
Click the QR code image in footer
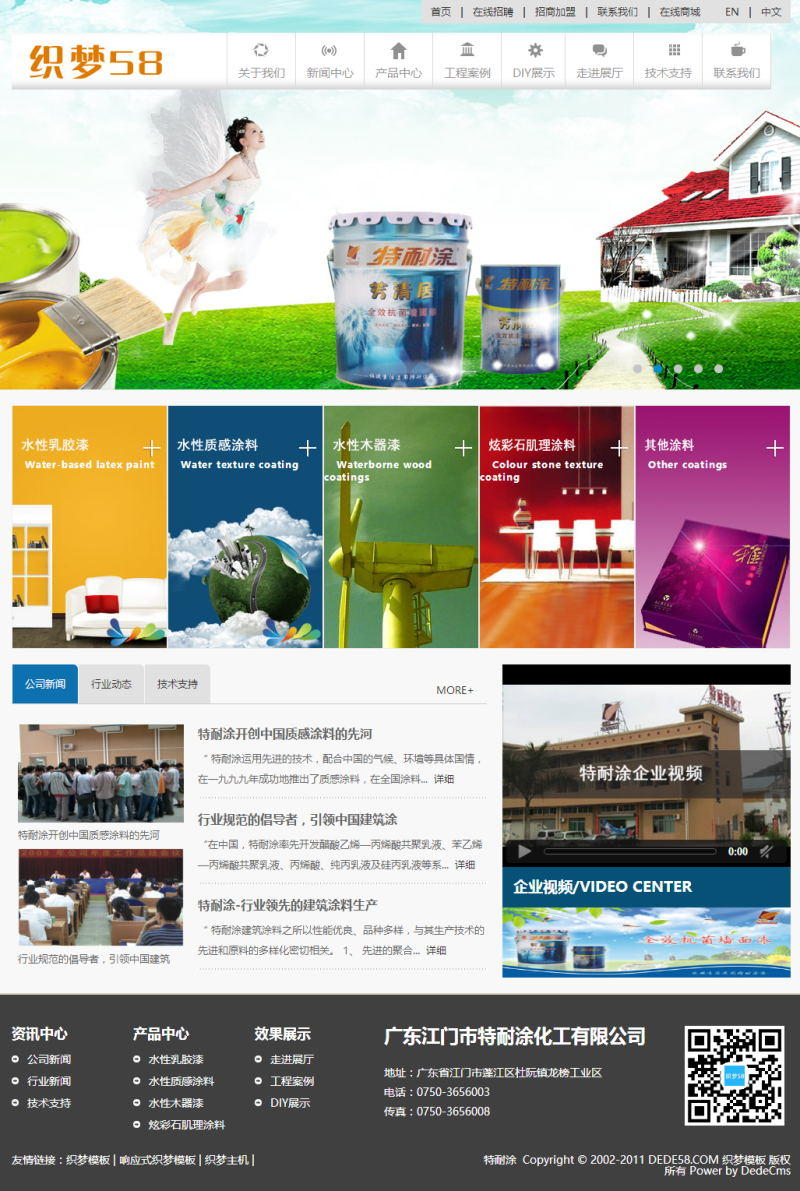coord(734,1075)
